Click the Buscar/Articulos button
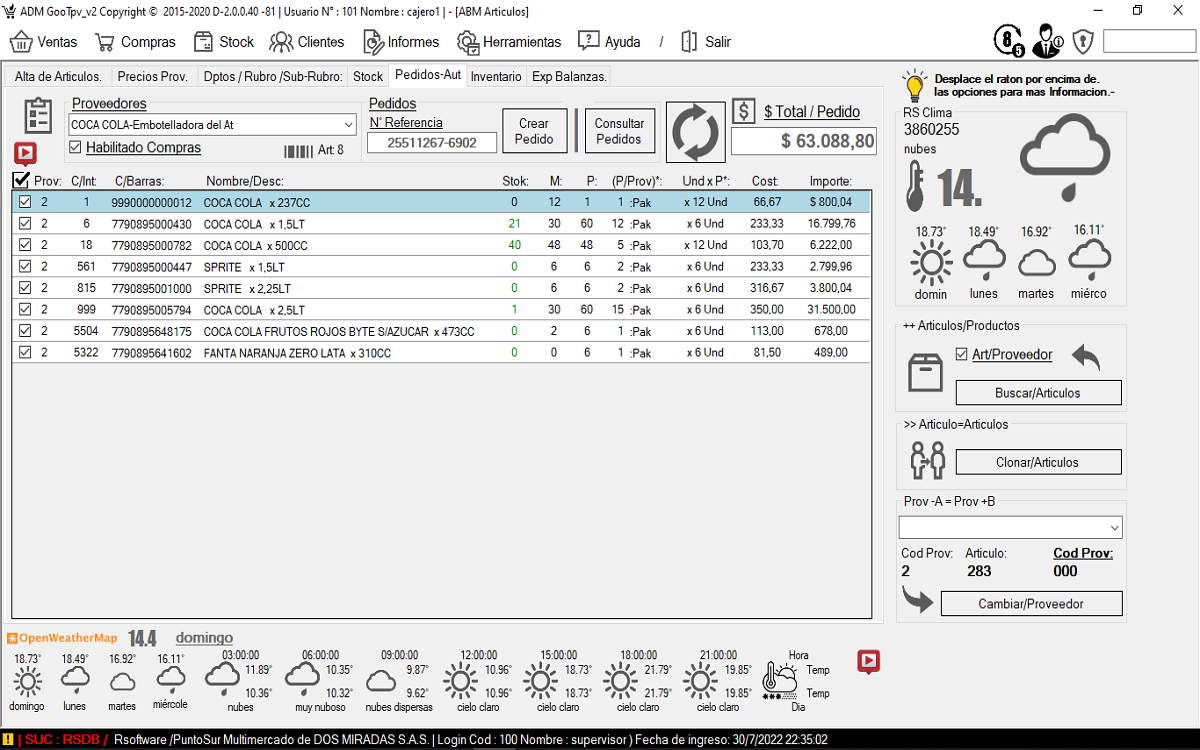Viewport: 1200px width, 750px height. (x=1038, y=393)
